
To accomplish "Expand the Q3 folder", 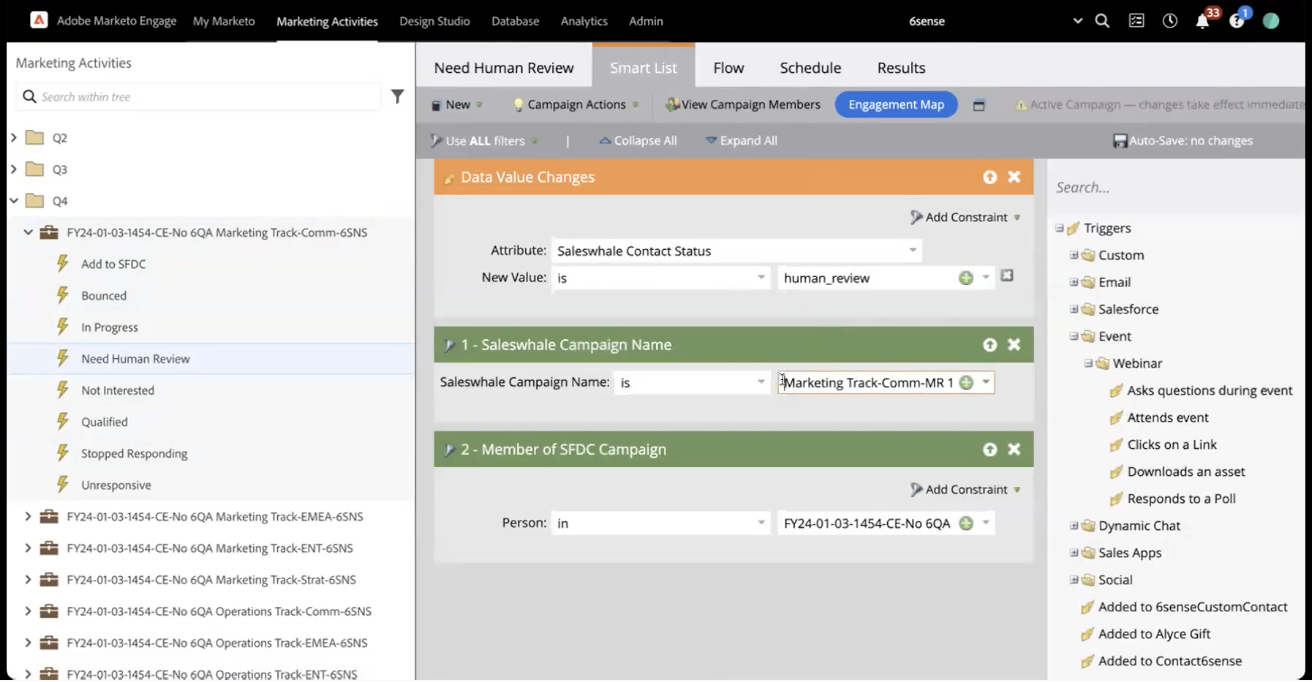I will coord(14,169).
